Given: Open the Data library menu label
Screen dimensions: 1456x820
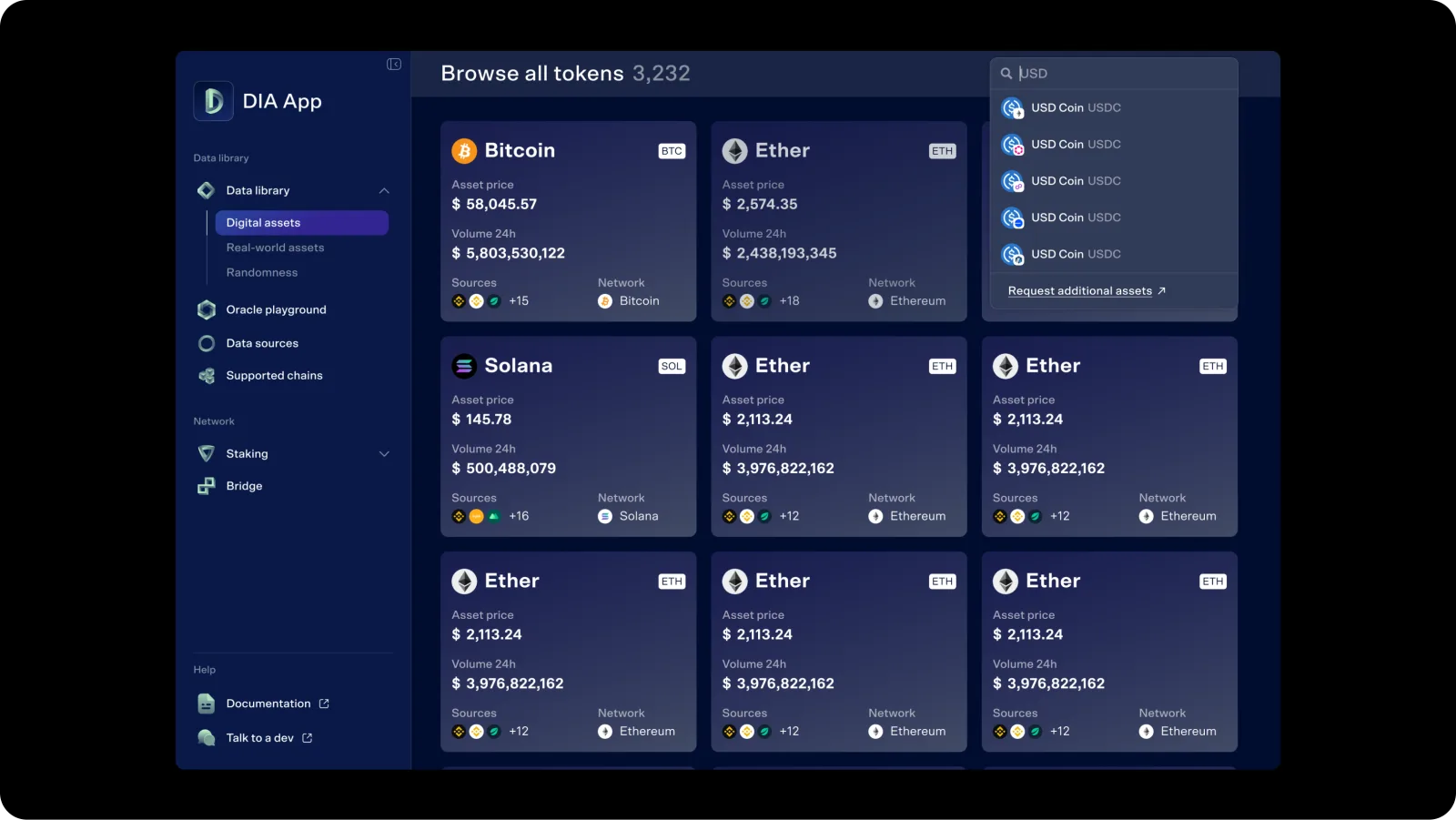Looking at the screenshot, I should pyautogui.click(x=258, y=190).
